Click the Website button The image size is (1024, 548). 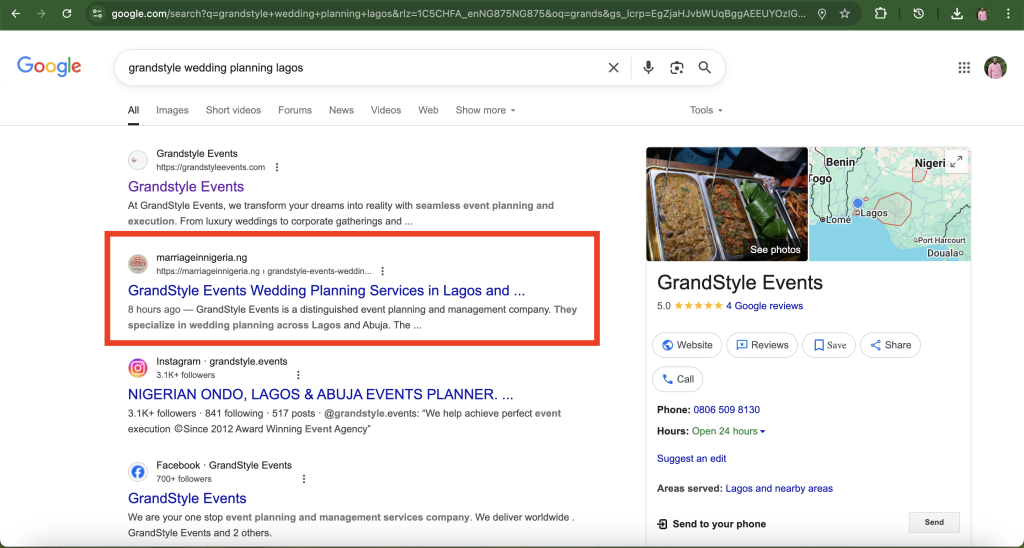[x=687, y=345]
